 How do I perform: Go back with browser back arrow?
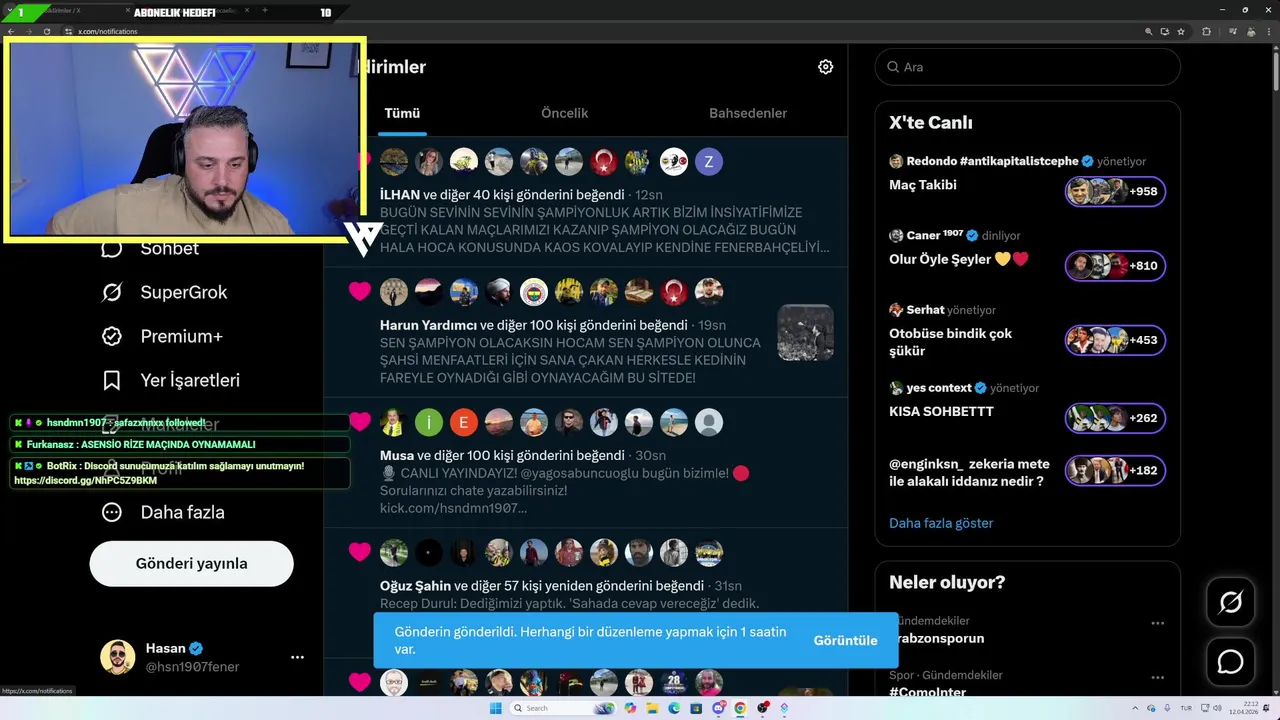tap(11, 31)
